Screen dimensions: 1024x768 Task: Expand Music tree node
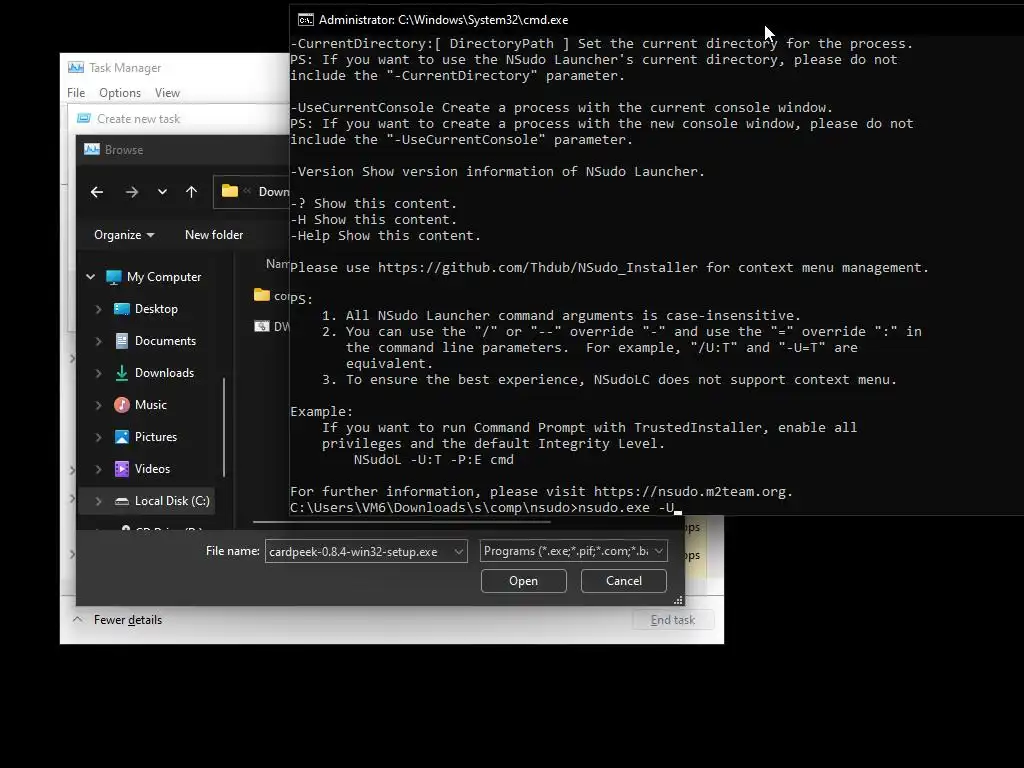tap(99, 405)
